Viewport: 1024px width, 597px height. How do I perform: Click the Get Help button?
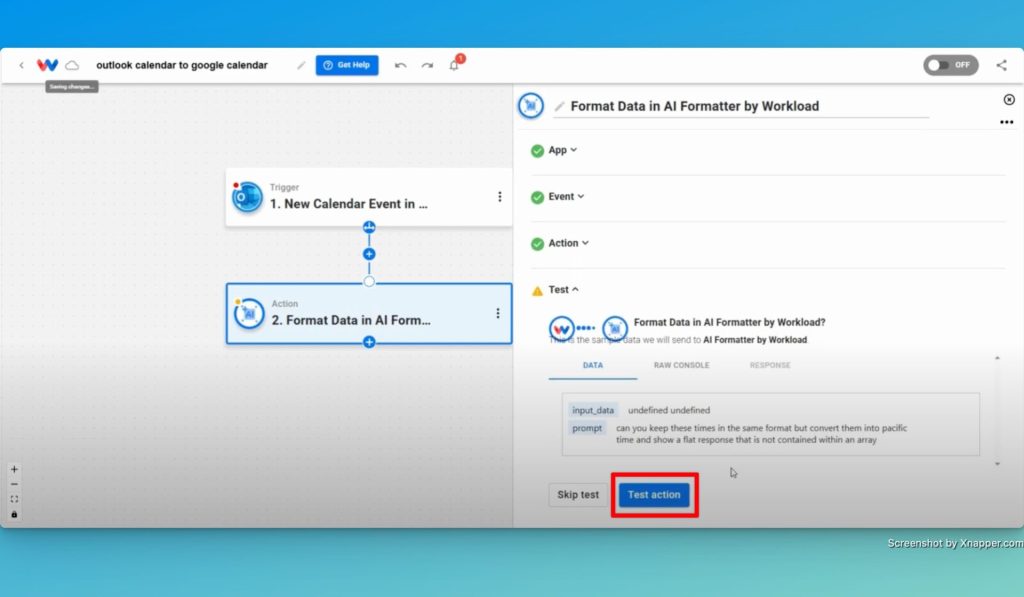347,65
